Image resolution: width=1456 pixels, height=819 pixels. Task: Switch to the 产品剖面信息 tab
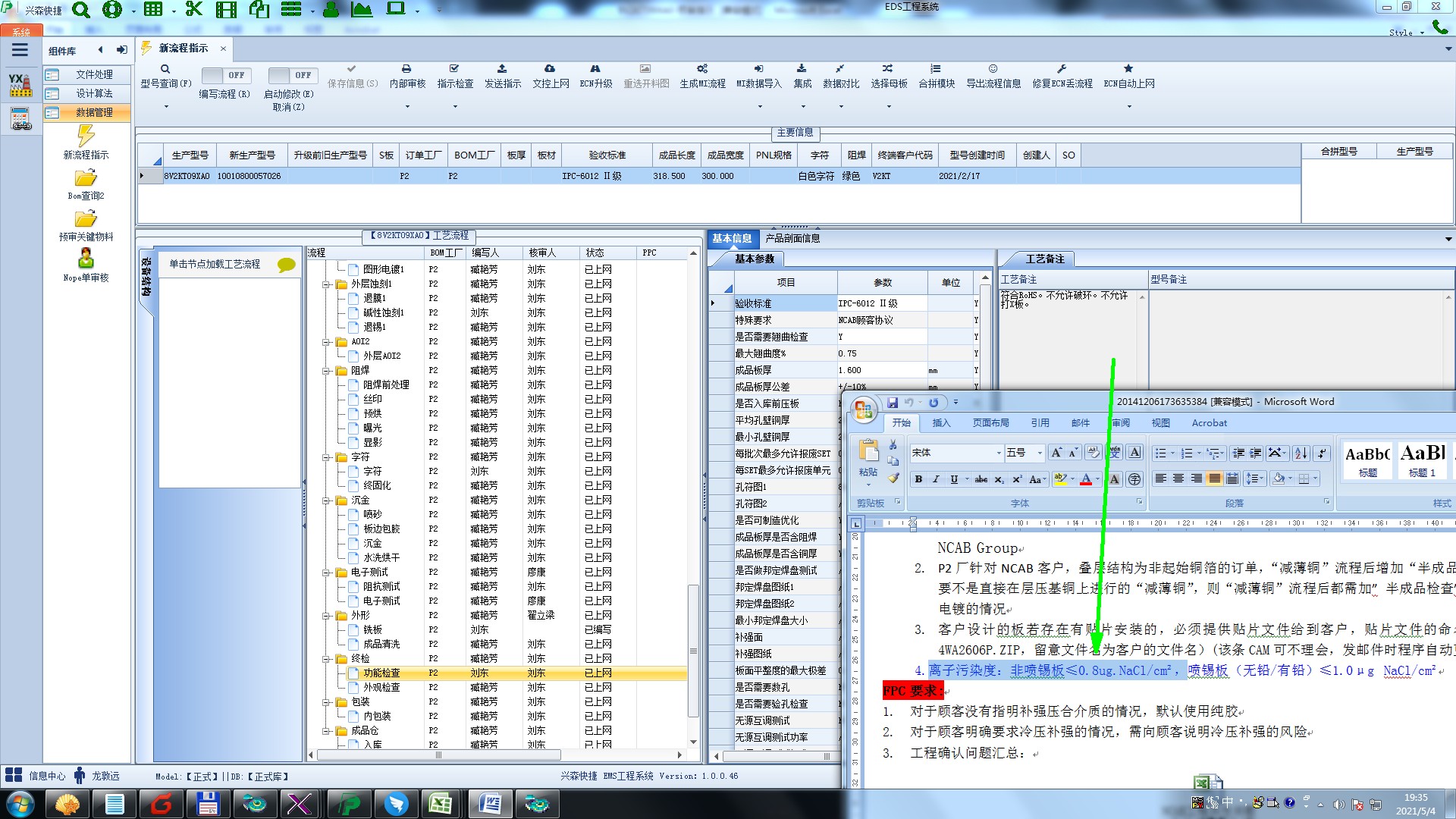coord(792,238)
